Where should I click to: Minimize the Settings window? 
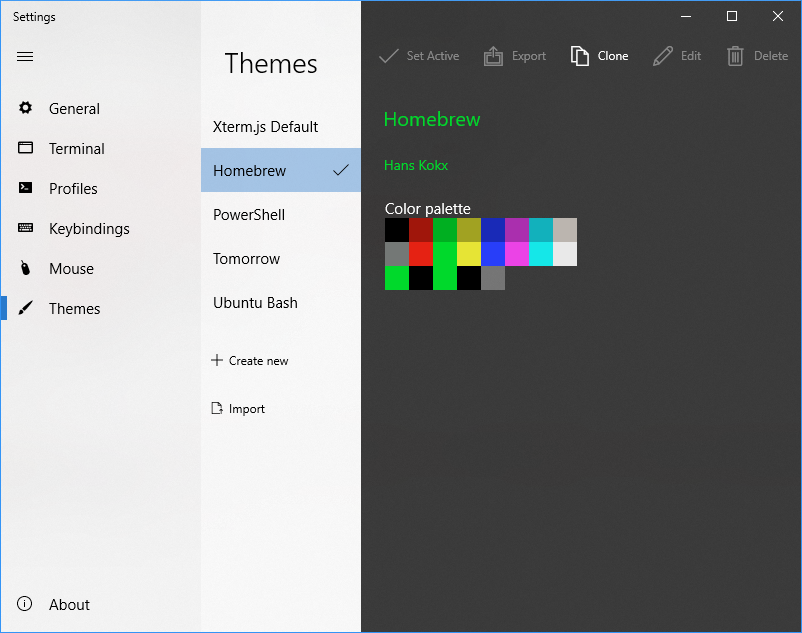click(686, 16)
